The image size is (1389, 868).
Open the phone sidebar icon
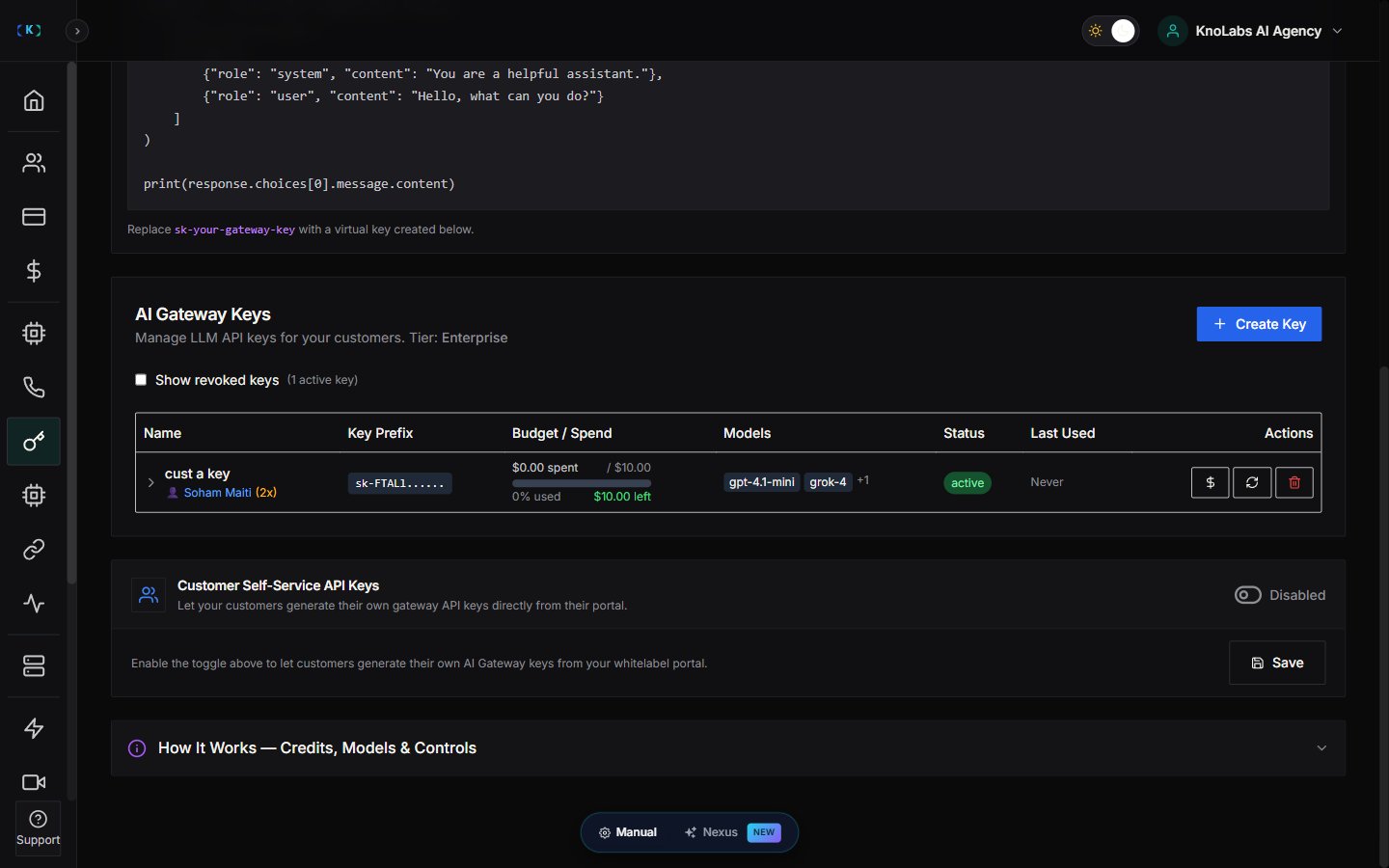34,388
